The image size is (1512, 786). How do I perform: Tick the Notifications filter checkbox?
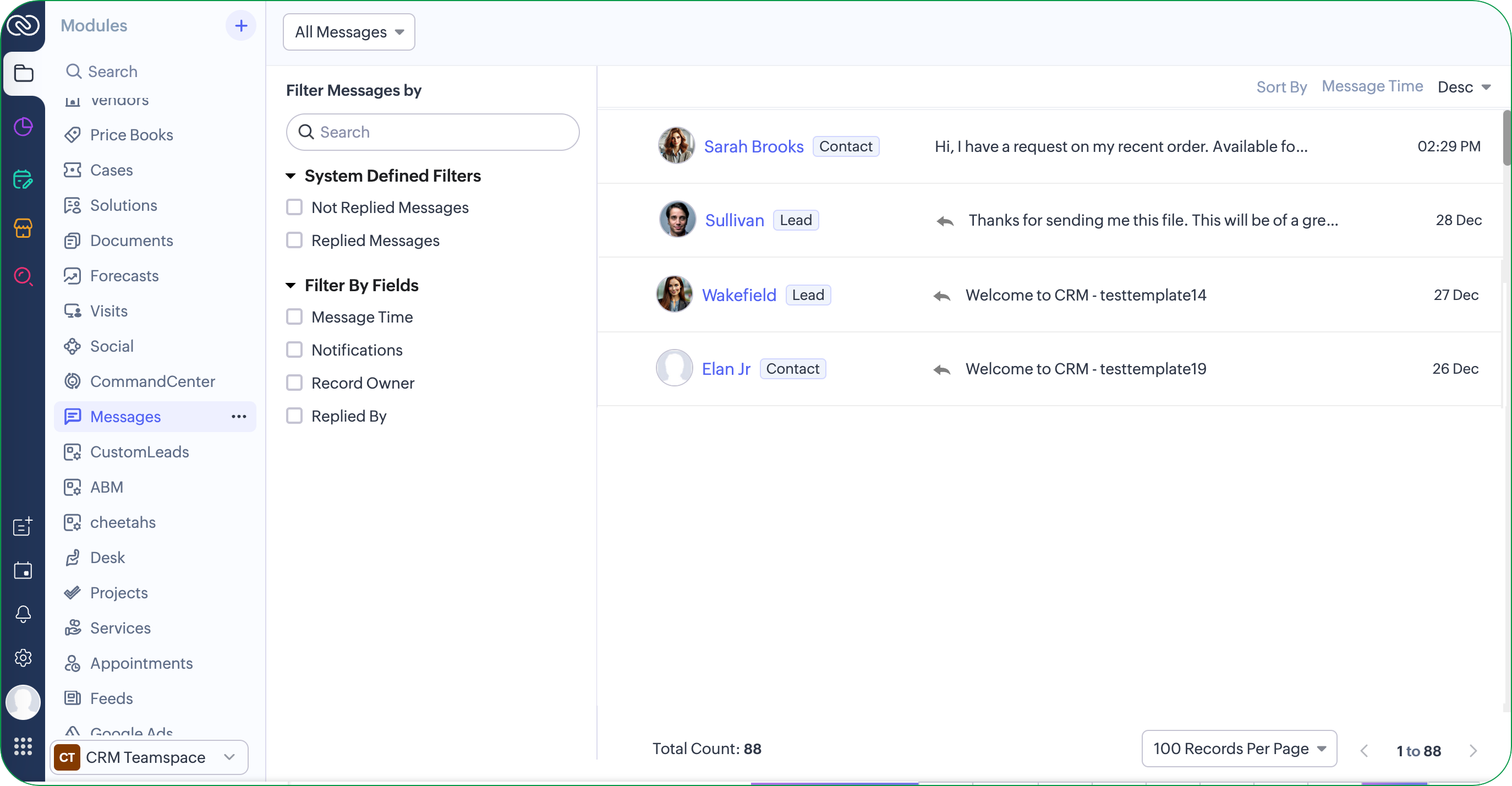(x=294, y=350)
